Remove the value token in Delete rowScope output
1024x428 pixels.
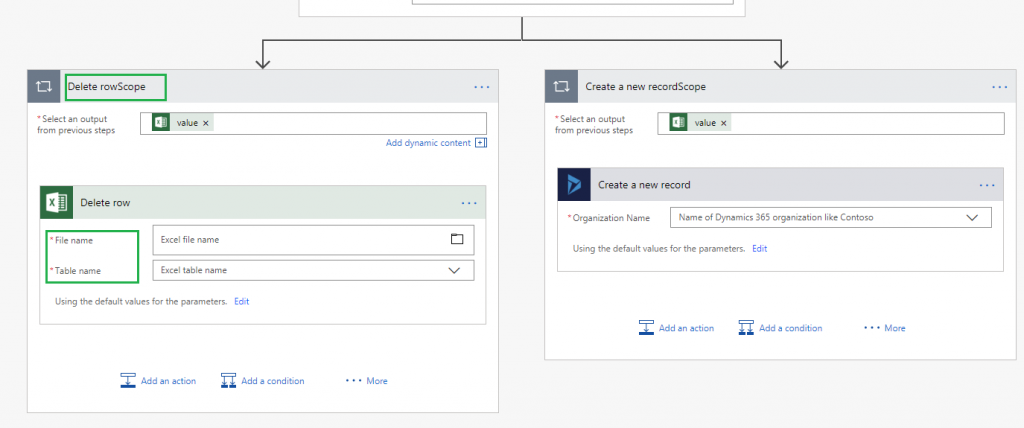tap(206, 123)
